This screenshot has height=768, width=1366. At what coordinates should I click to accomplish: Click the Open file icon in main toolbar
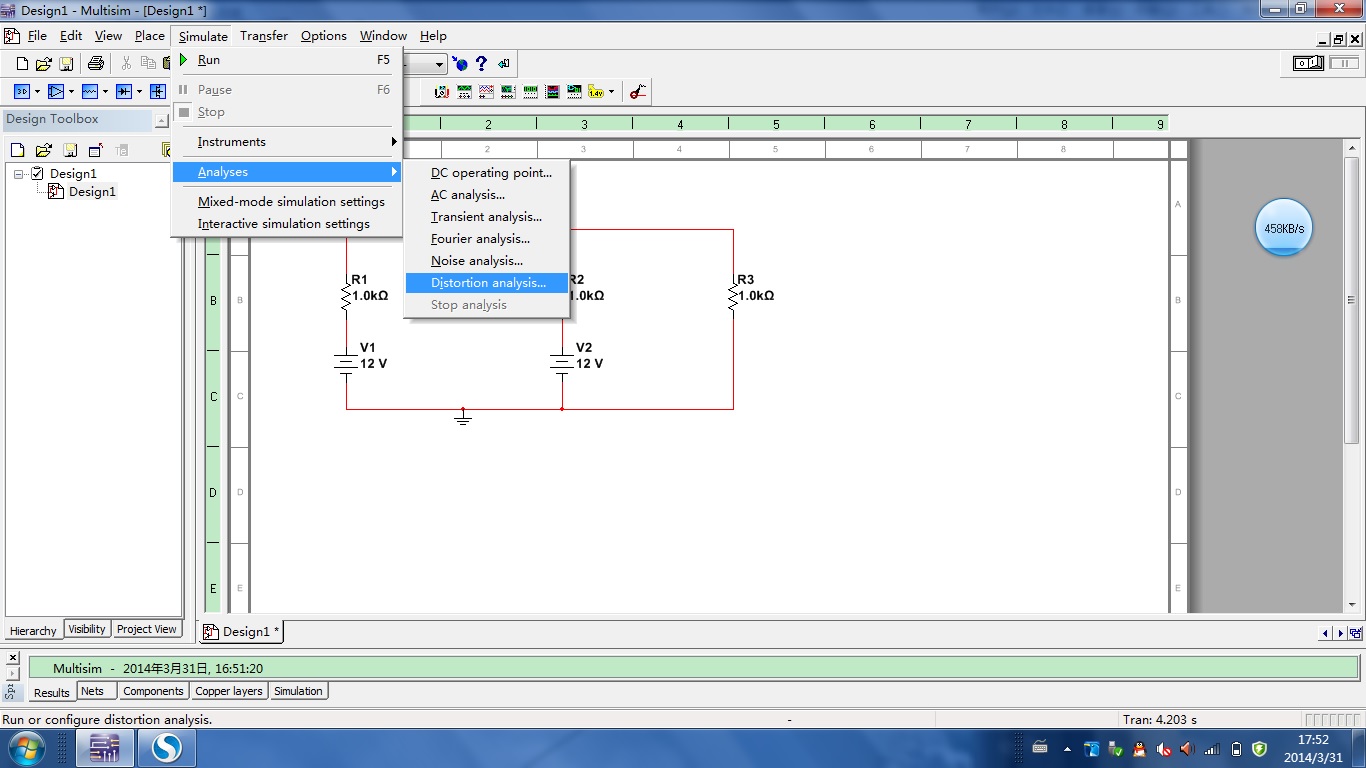(x=44, y=64)
